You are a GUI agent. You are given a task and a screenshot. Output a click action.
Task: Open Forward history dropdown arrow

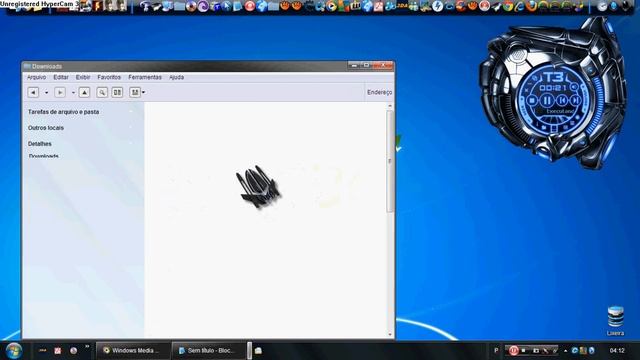tap(73, 93)
